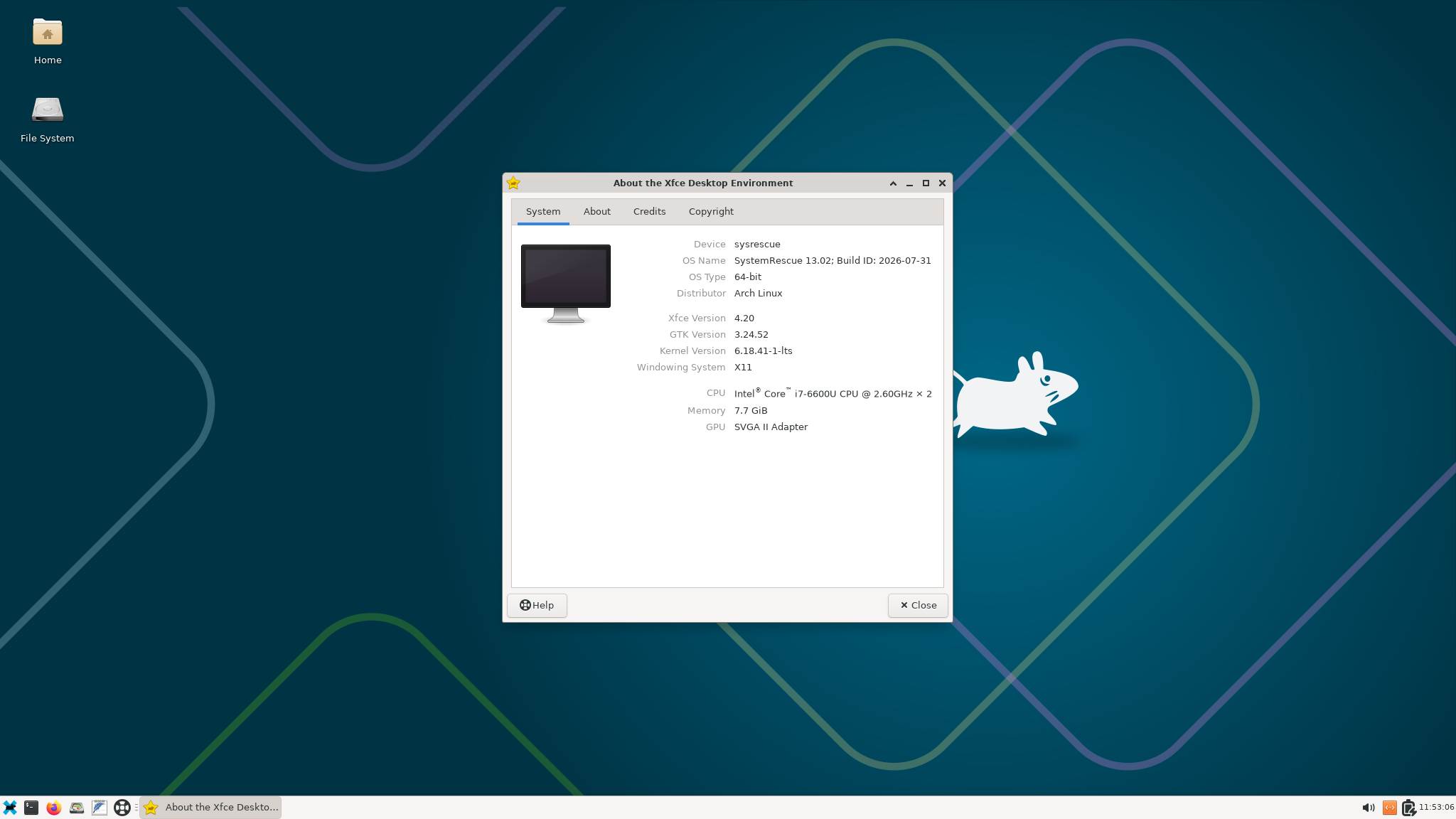Image resolution: width=1456 pixels, height=819 pixels.
Task: Select the About the Xfce Desktop taskbar button
Action: pyautogui.click(x=210, y=808)
